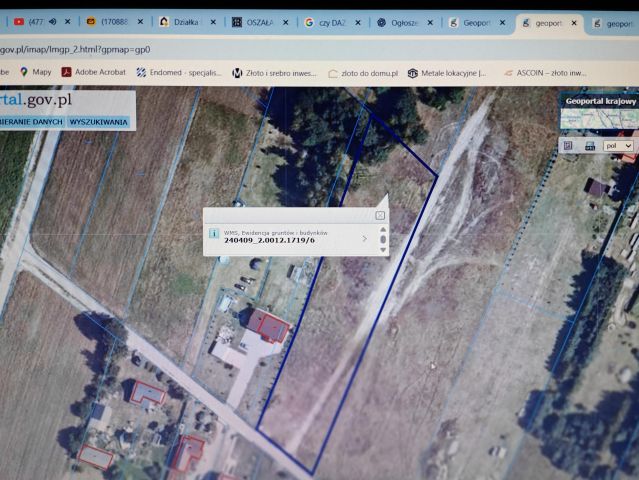Mute the YouTube tab speaker icon
The image size is (639, 480).
click(x=53, y=21)
